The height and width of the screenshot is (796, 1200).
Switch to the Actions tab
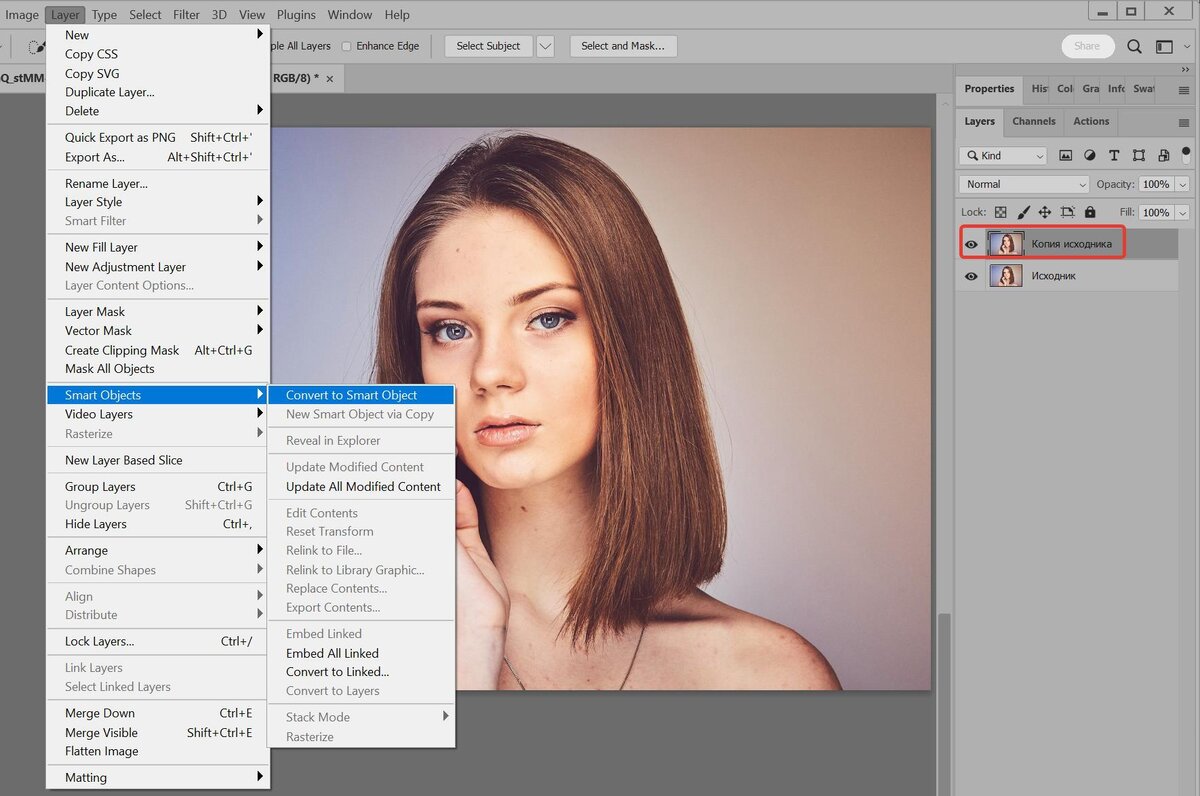(1091, 121)
